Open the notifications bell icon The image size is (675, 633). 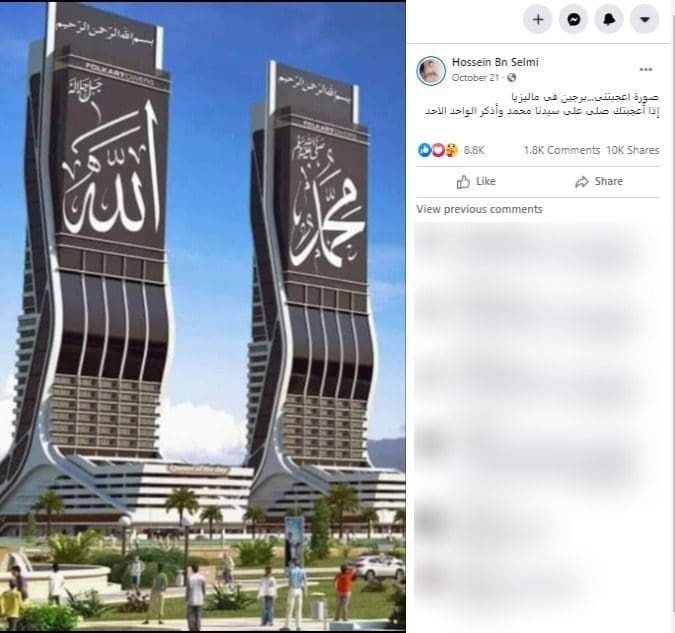click(x=609, y=19)
